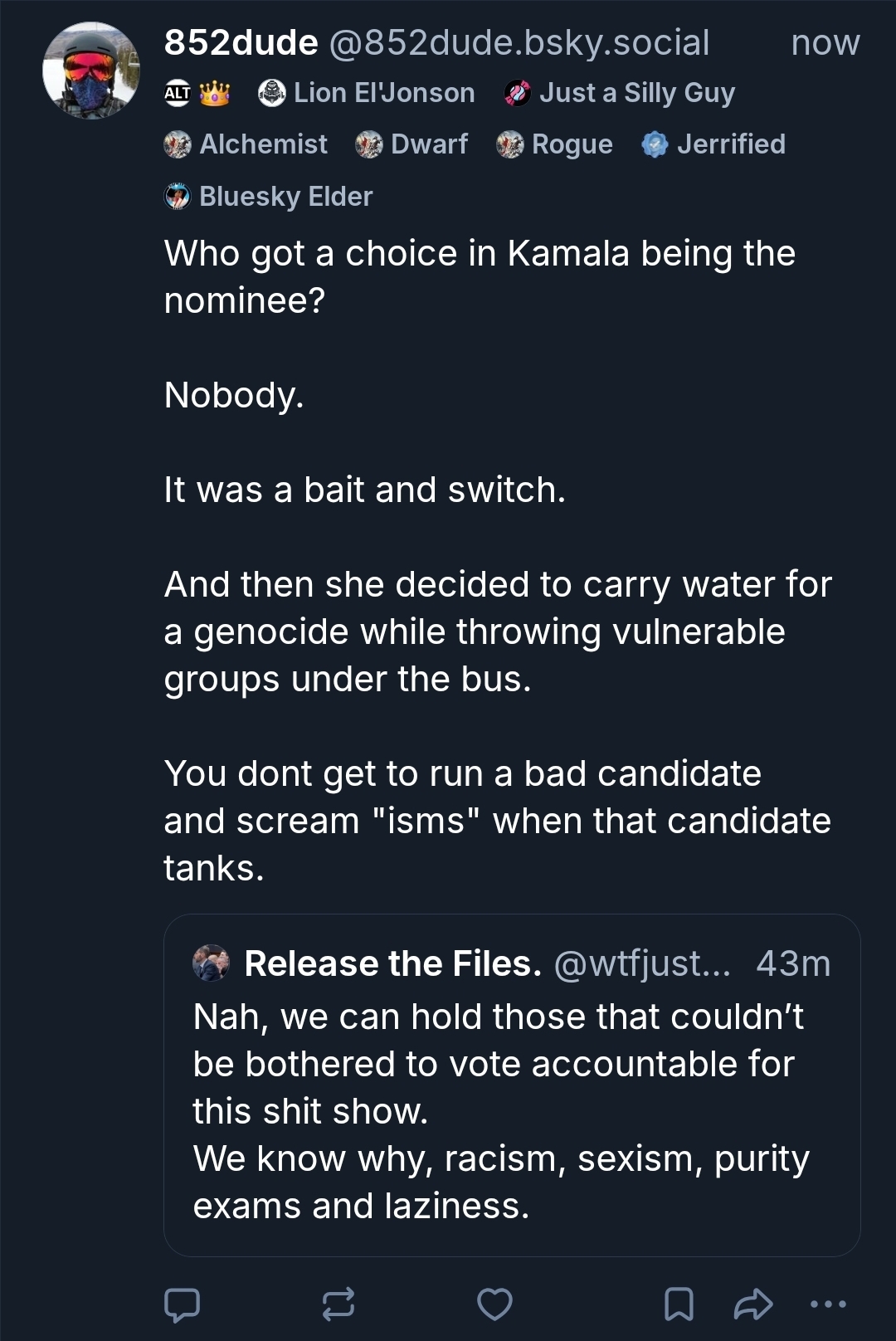This screenshot has width=896, height=1341.
Task: Open the Just a Silly Guy label
Action: tap(620, 93)
